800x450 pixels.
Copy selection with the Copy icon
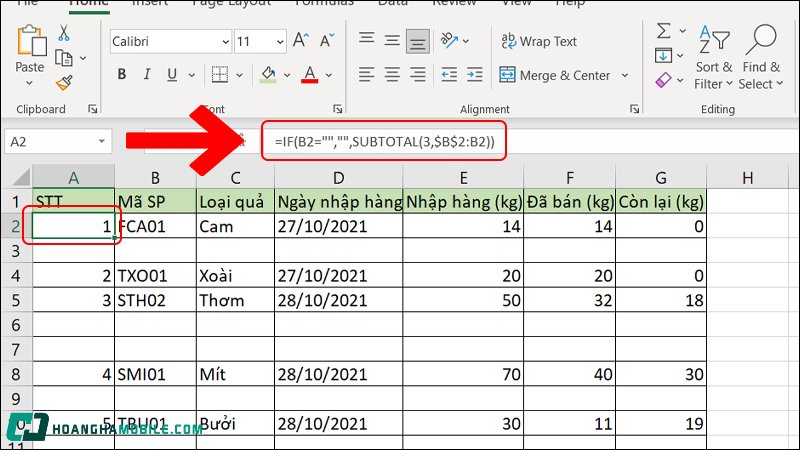64,58
